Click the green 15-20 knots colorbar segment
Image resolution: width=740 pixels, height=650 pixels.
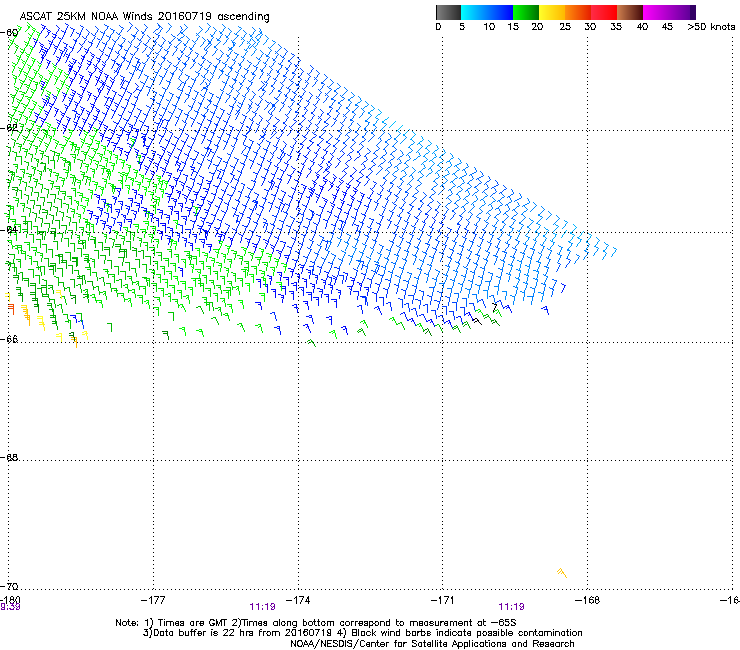tap(526, 12)
